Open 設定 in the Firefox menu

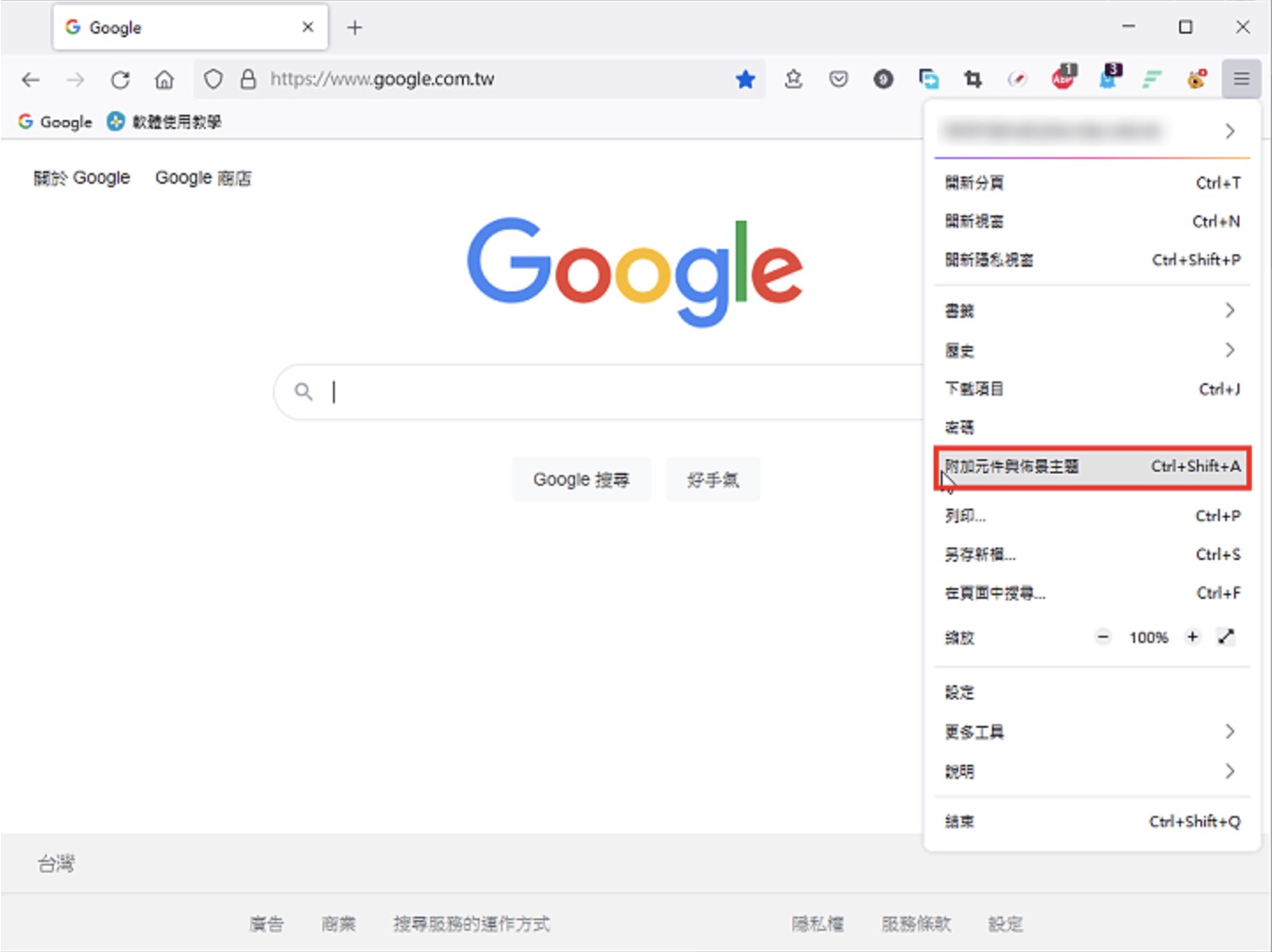click(x=1093, y=692)
